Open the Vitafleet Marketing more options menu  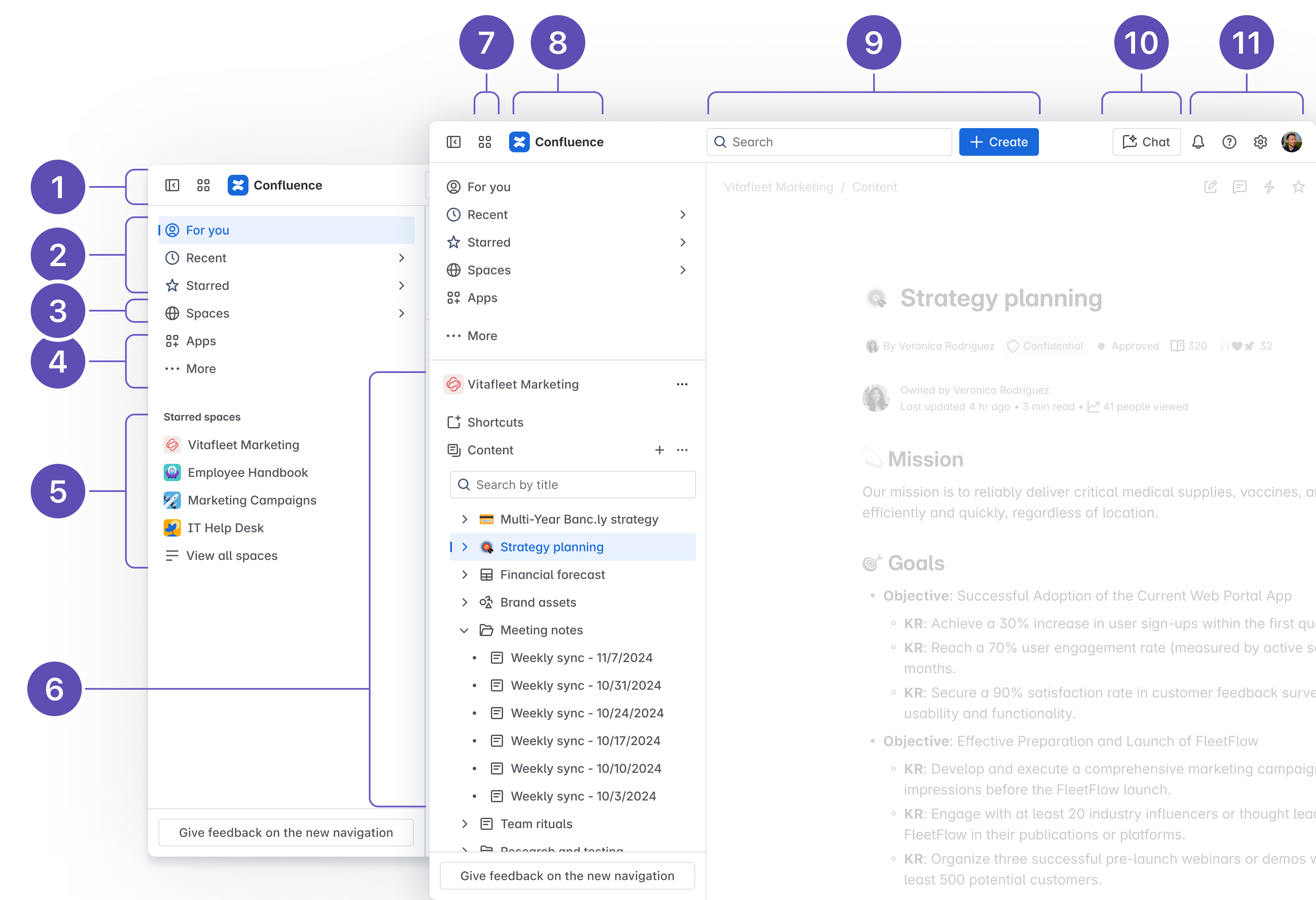(682, 385)
